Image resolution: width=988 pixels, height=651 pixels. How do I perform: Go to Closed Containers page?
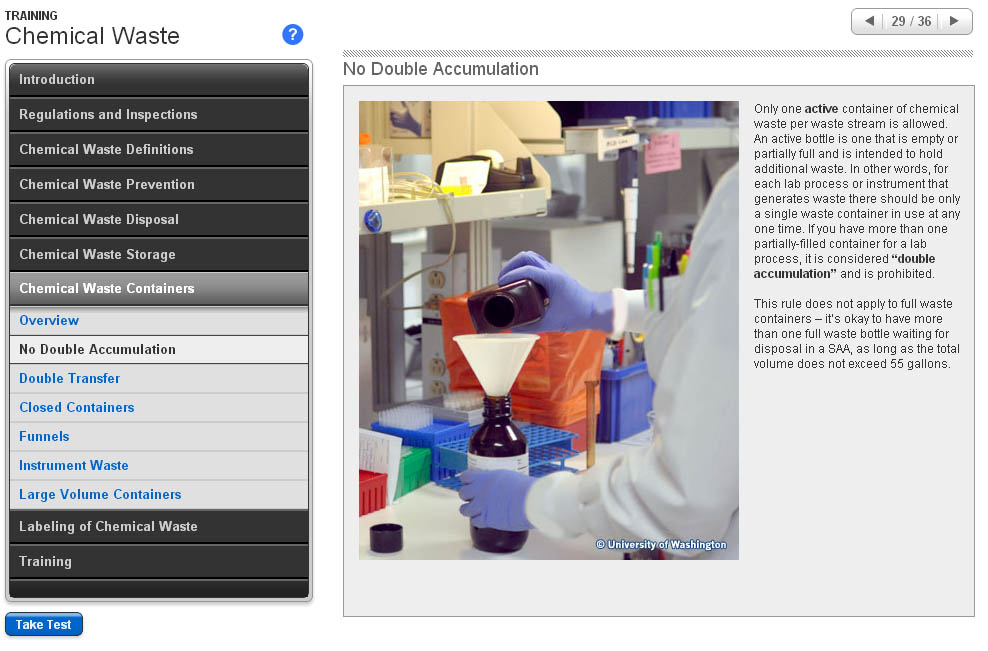(77, 408)
